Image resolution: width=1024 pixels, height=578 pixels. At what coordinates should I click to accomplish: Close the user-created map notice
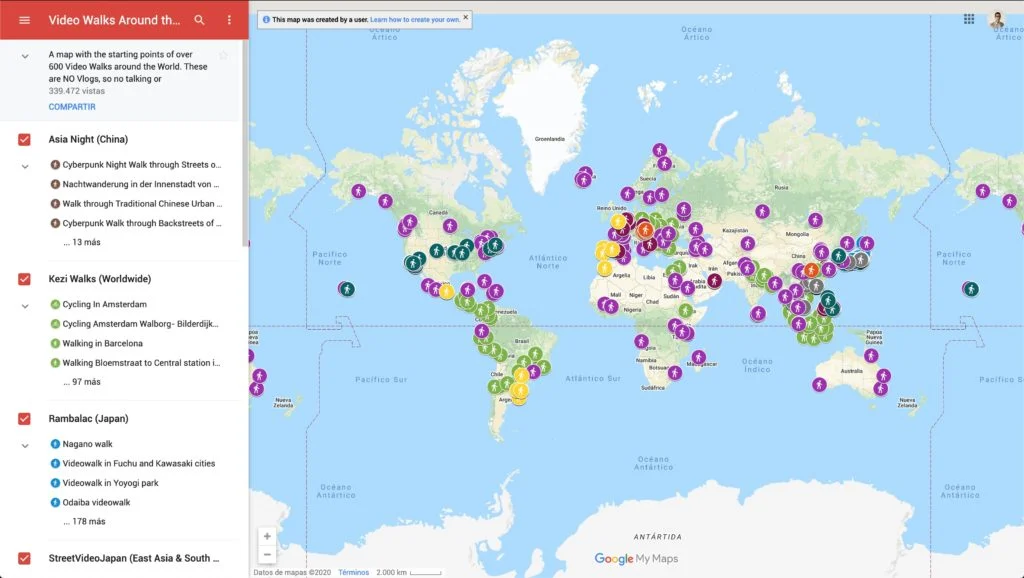(466, 18)
